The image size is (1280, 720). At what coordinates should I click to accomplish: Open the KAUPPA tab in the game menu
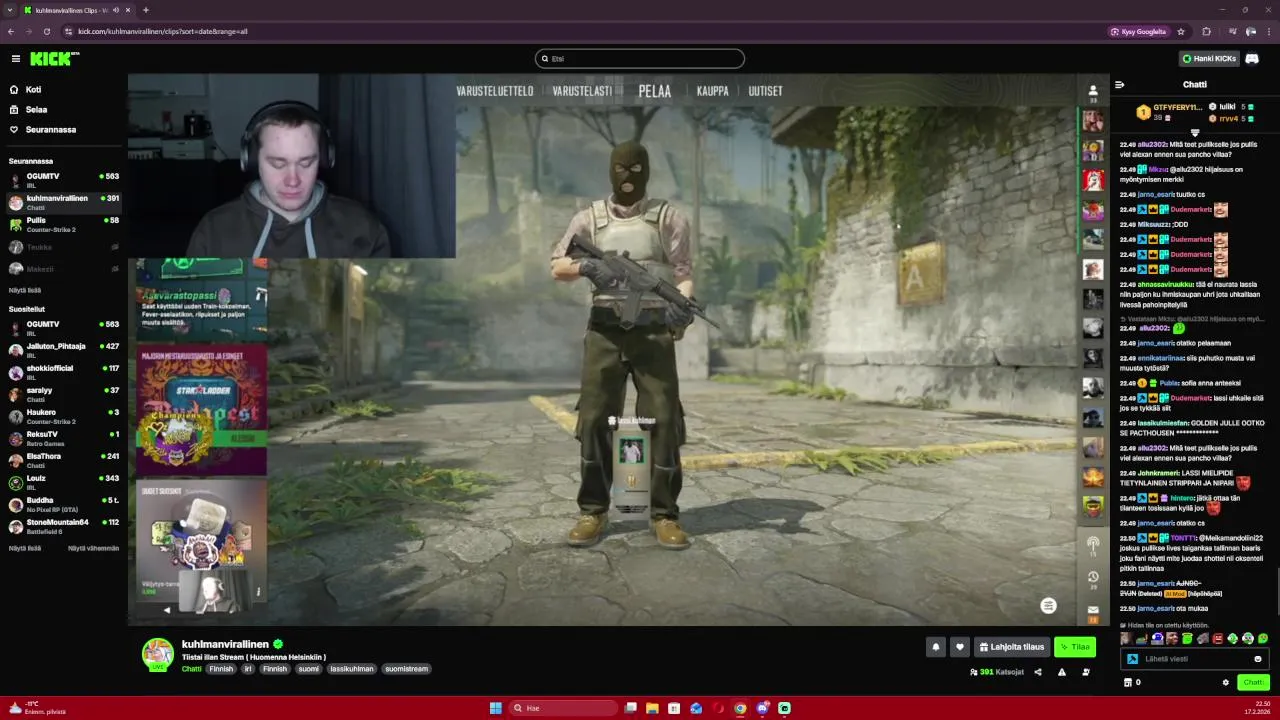coord(713,91)
